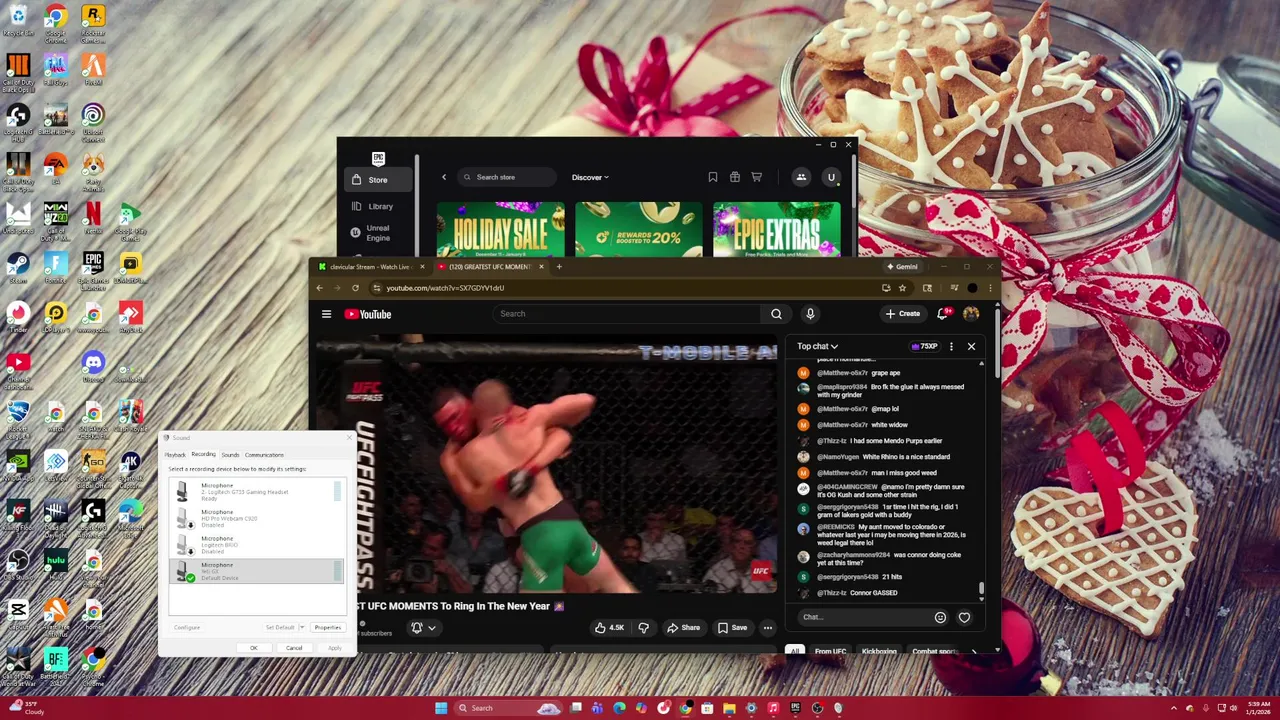Image resolution: width=1280 pixels, height=720 pixels.
Task: Open YouTube notifications bell
Action: click(x=943, y=314)
